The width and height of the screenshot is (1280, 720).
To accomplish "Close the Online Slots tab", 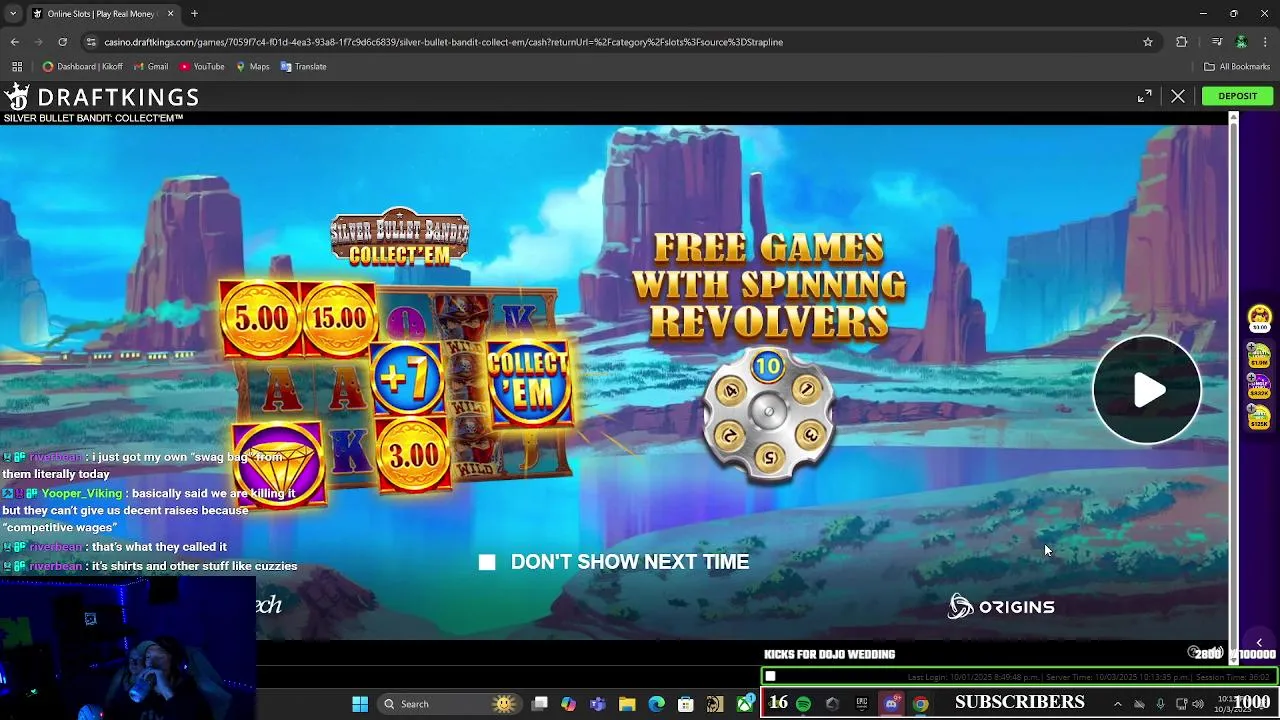I will (170, 14).
